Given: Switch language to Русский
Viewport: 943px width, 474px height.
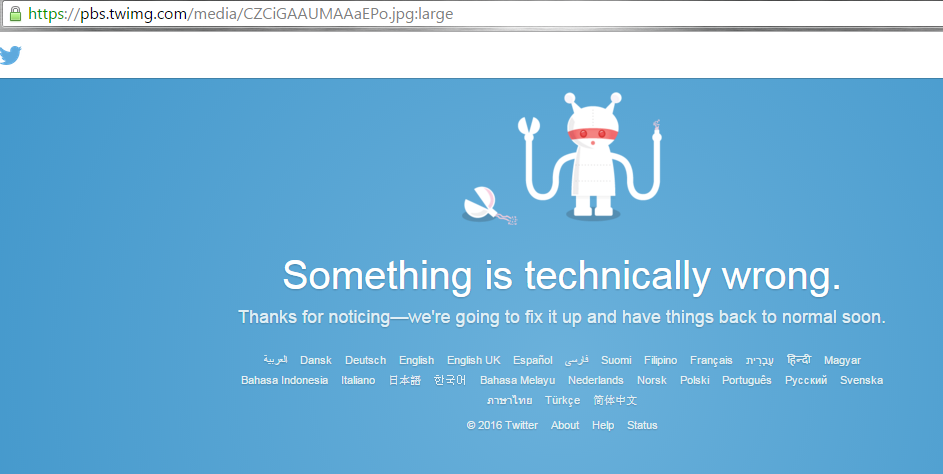Looking at the screenshot, I should [x=806, y=380].
